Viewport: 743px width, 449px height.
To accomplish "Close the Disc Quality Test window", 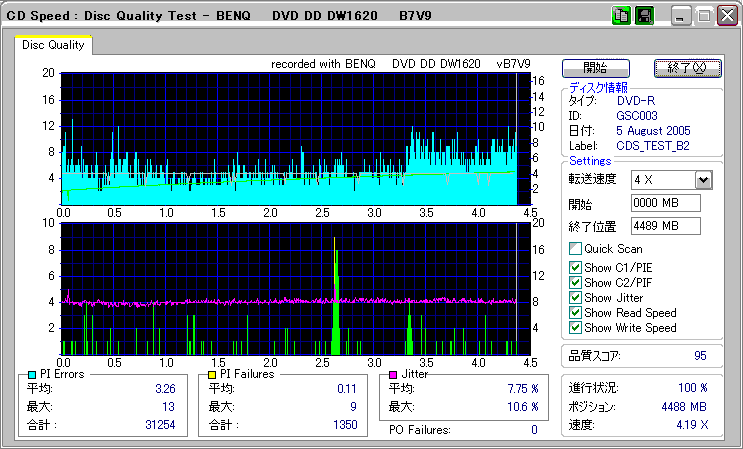I will [727, 16].
